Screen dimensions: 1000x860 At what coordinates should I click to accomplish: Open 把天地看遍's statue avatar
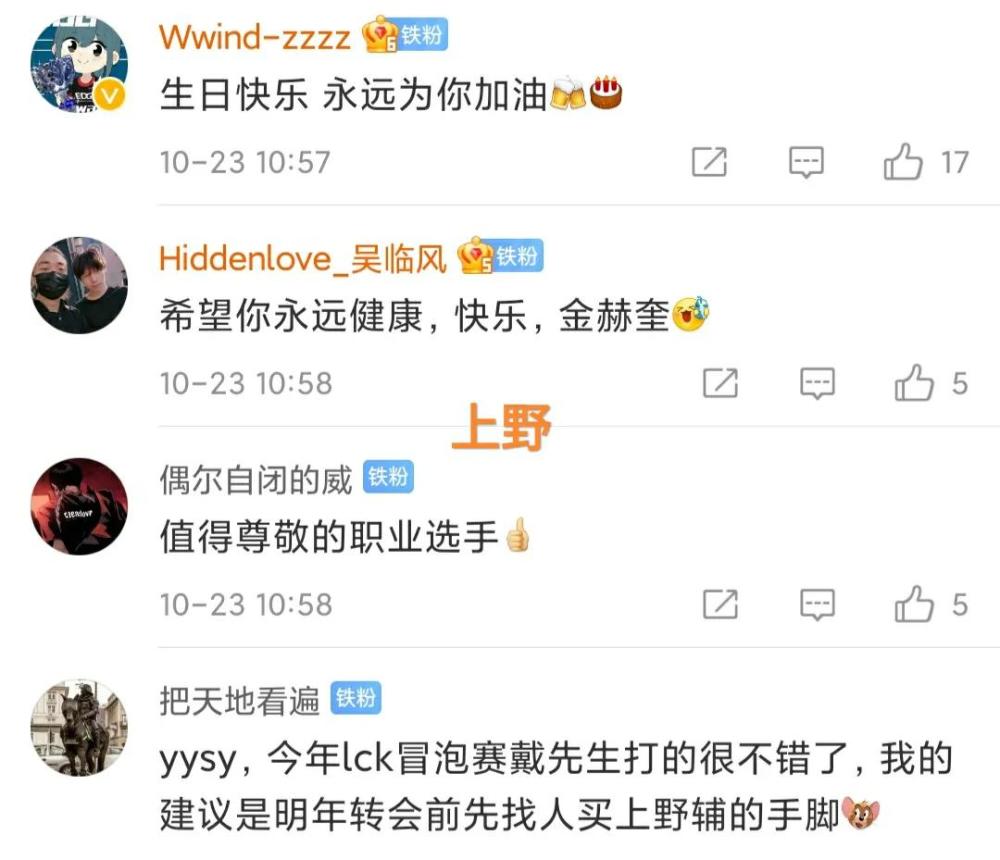[x=79, y=727]
